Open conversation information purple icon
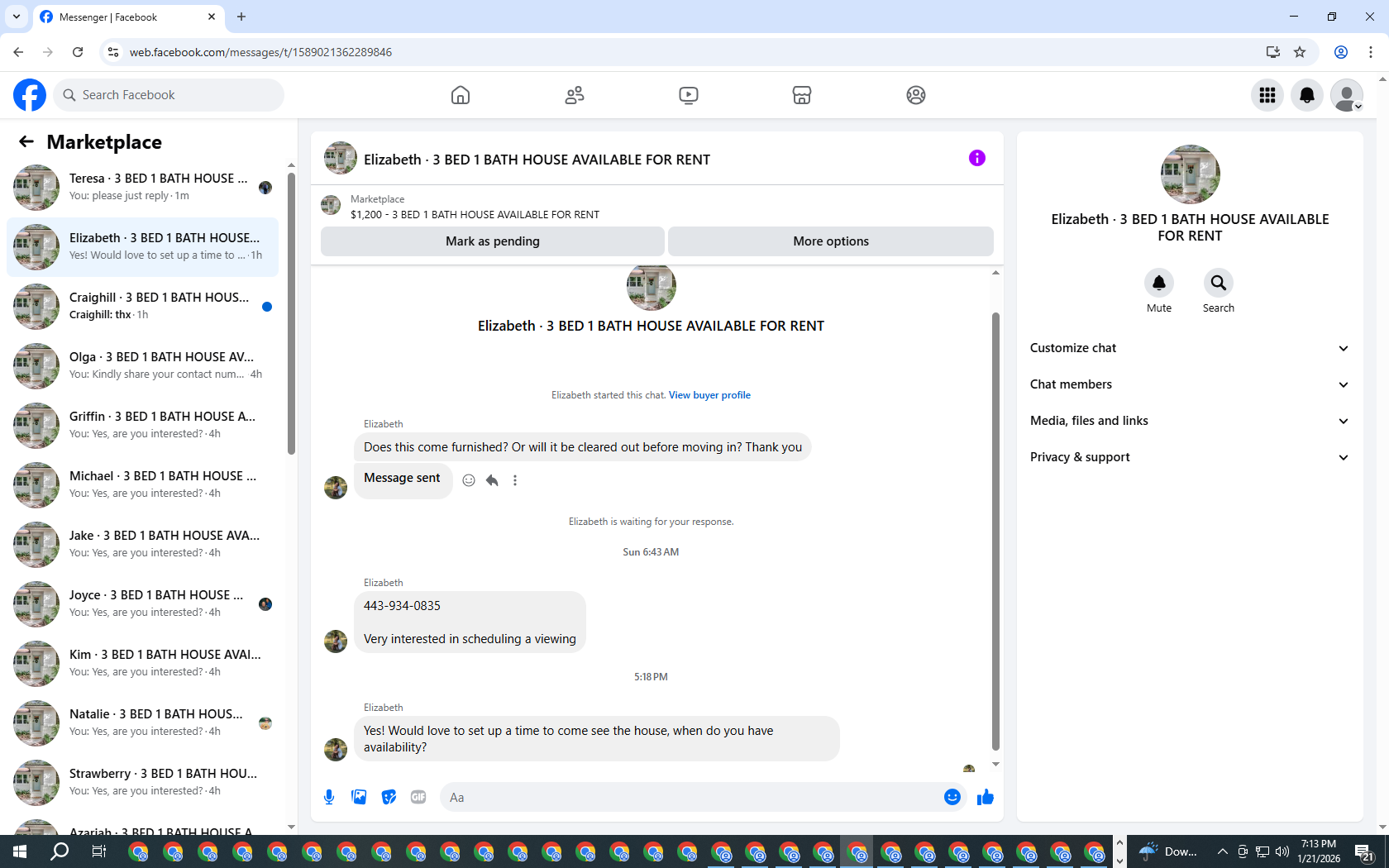Screen dimensions: 1389x868 coord(977,158)
